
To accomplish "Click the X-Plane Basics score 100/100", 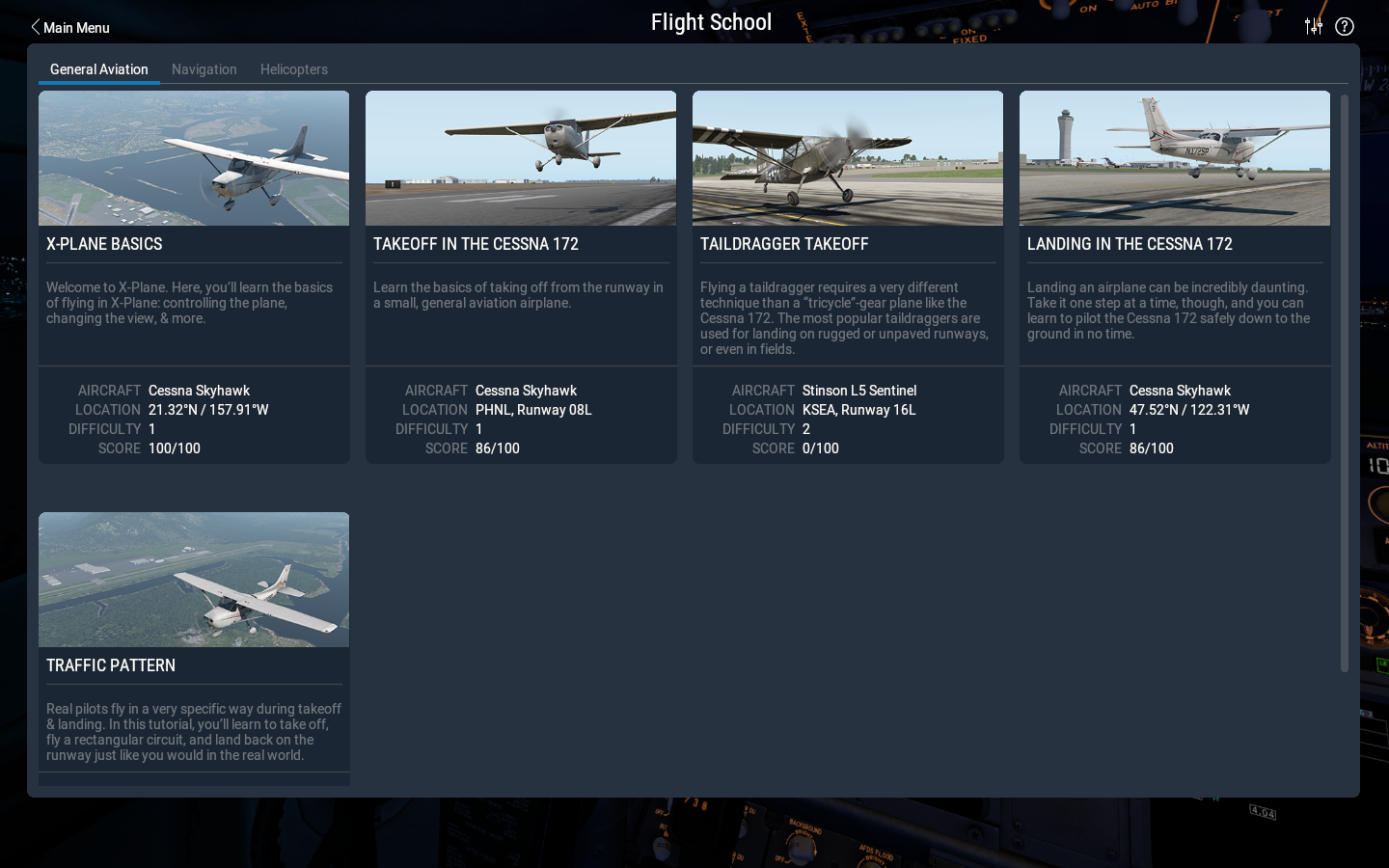I will [x=175, y=448].
